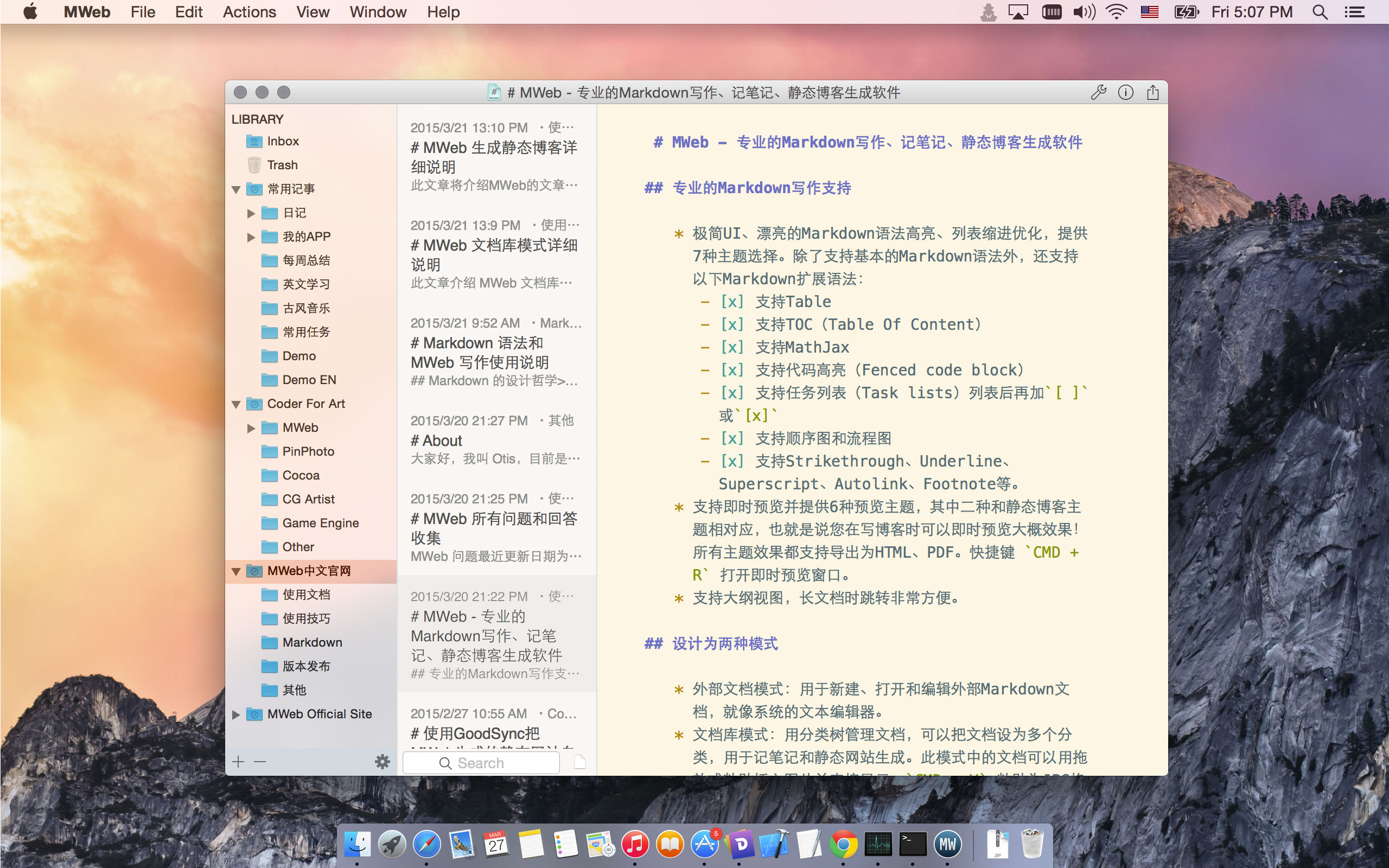Collapse the Coder For Art category
1389x868 pixels.
pyautogui.click(x=236, y=405)
